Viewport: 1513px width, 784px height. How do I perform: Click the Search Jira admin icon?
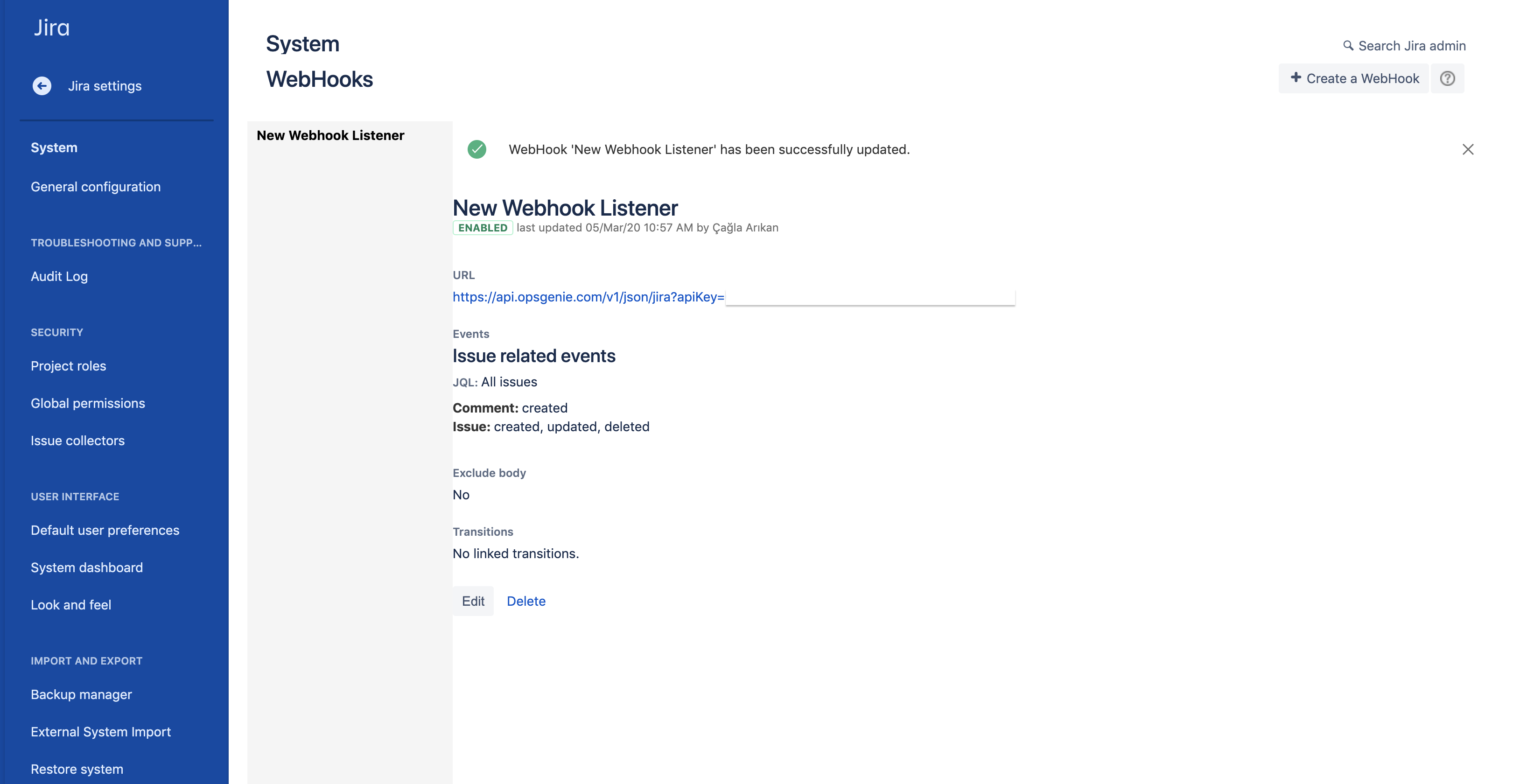1348,45
